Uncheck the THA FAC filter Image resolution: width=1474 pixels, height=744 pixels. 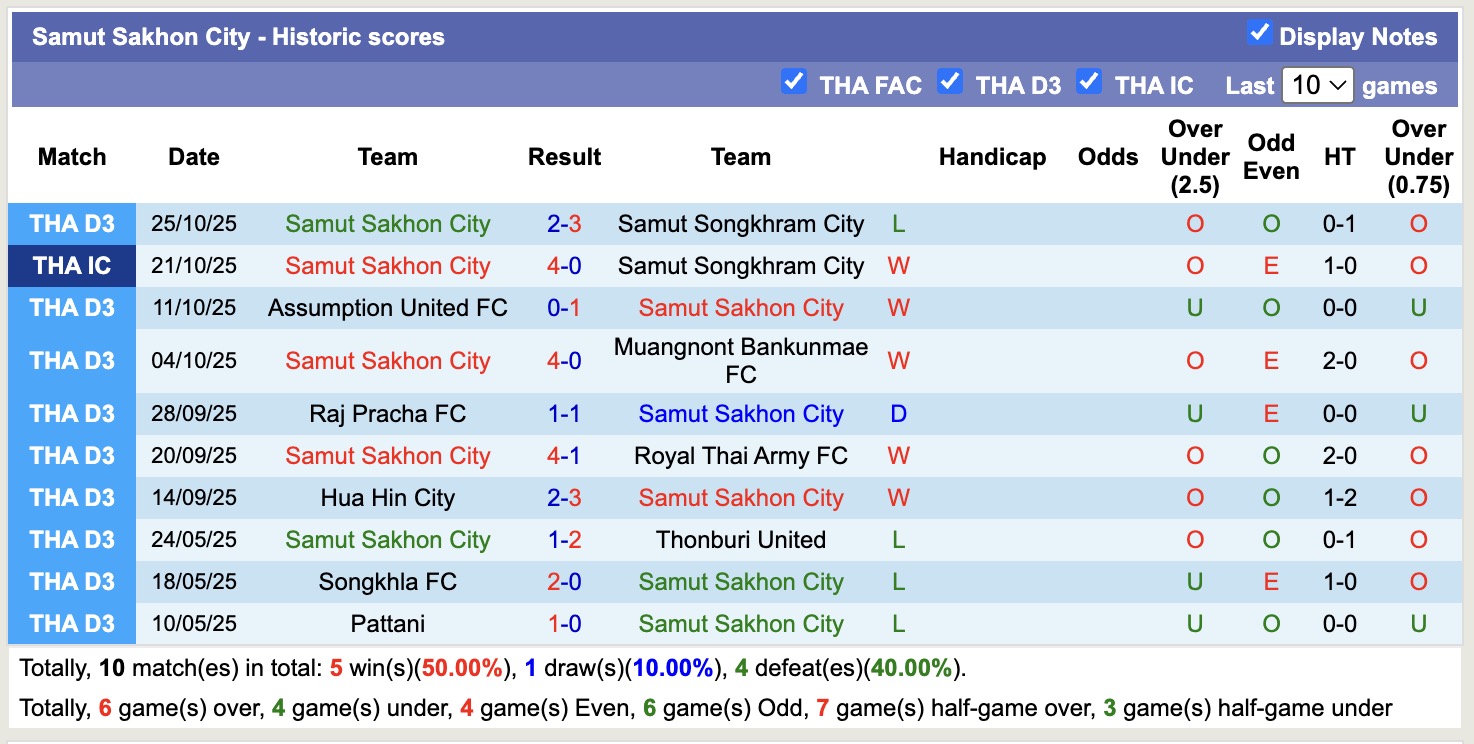coord(794,83)
